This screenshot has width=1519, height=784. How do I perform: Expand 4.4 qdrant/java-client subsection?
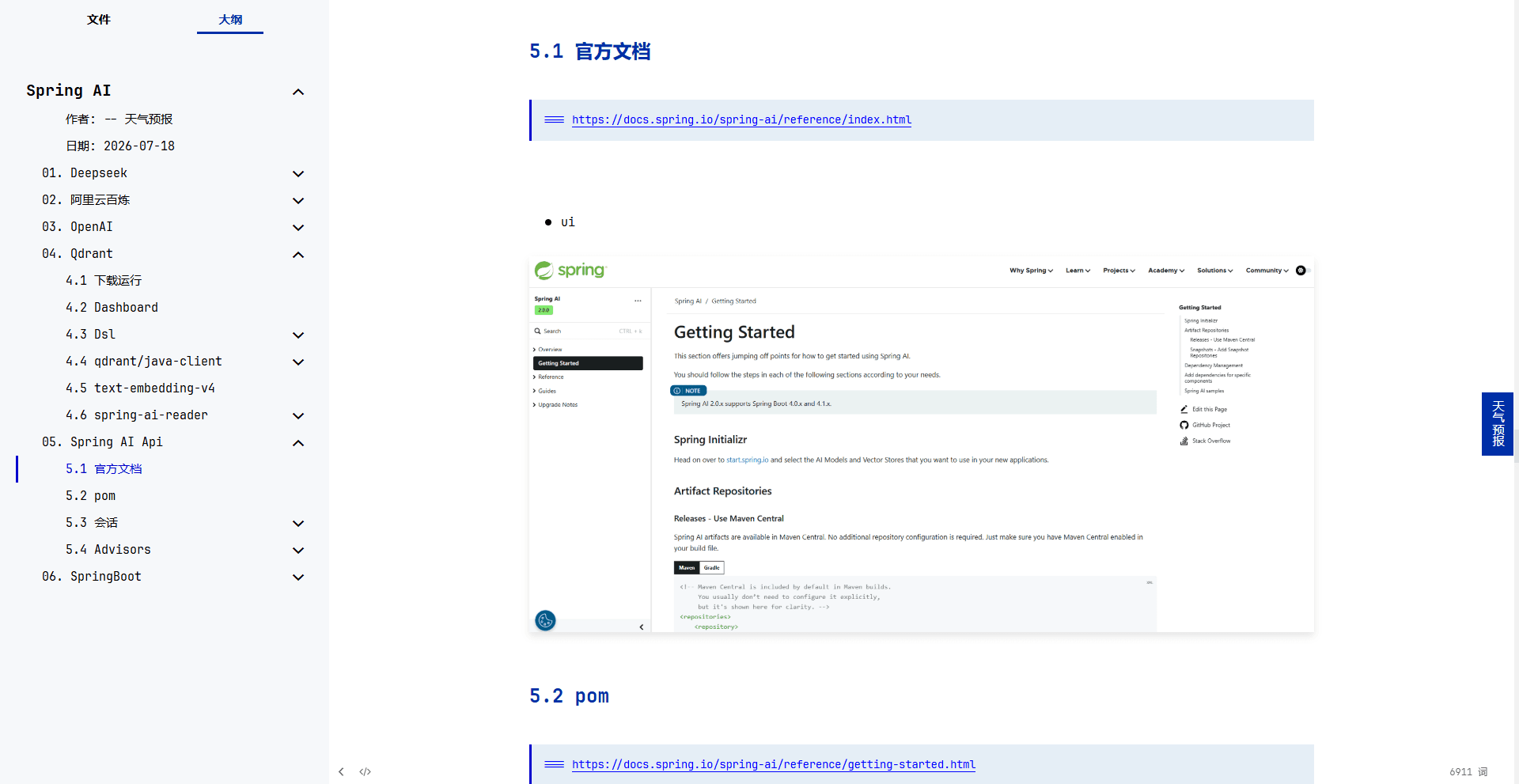(298, 362)
